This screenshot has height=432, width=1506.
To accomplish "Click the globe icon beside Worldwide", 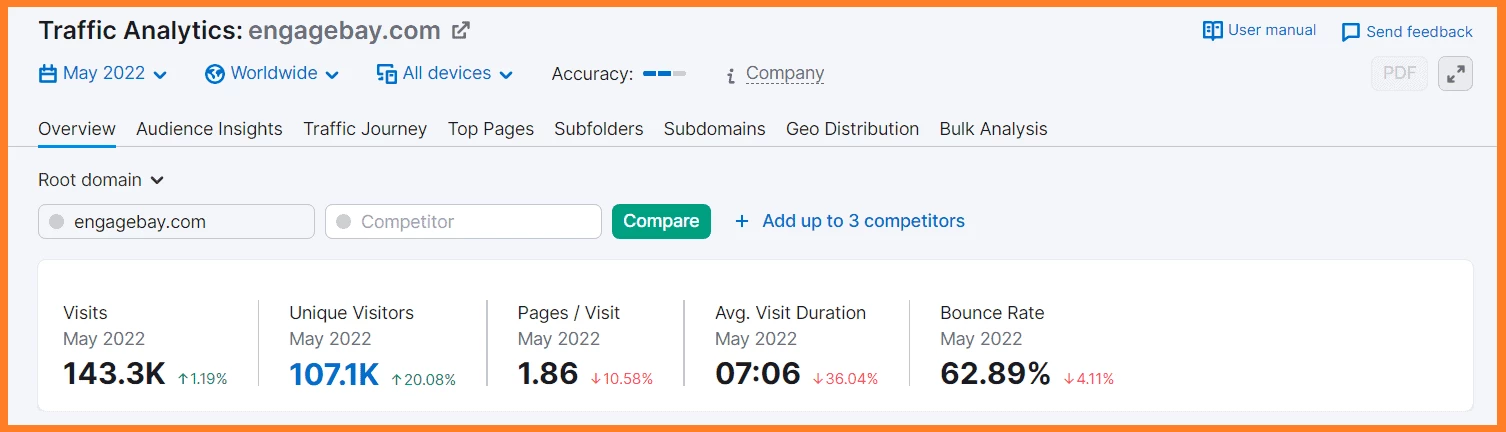I will click(214, 74).
